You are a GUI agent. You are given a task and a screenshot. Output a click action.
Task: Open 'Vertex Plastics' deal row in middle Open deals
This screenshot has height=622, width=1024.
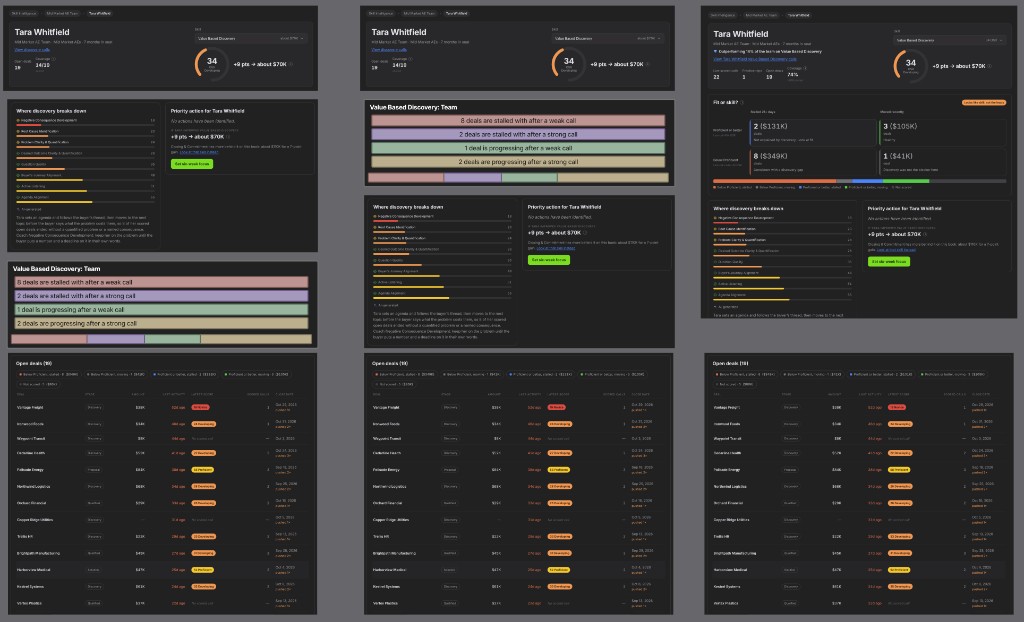point(518,603)
